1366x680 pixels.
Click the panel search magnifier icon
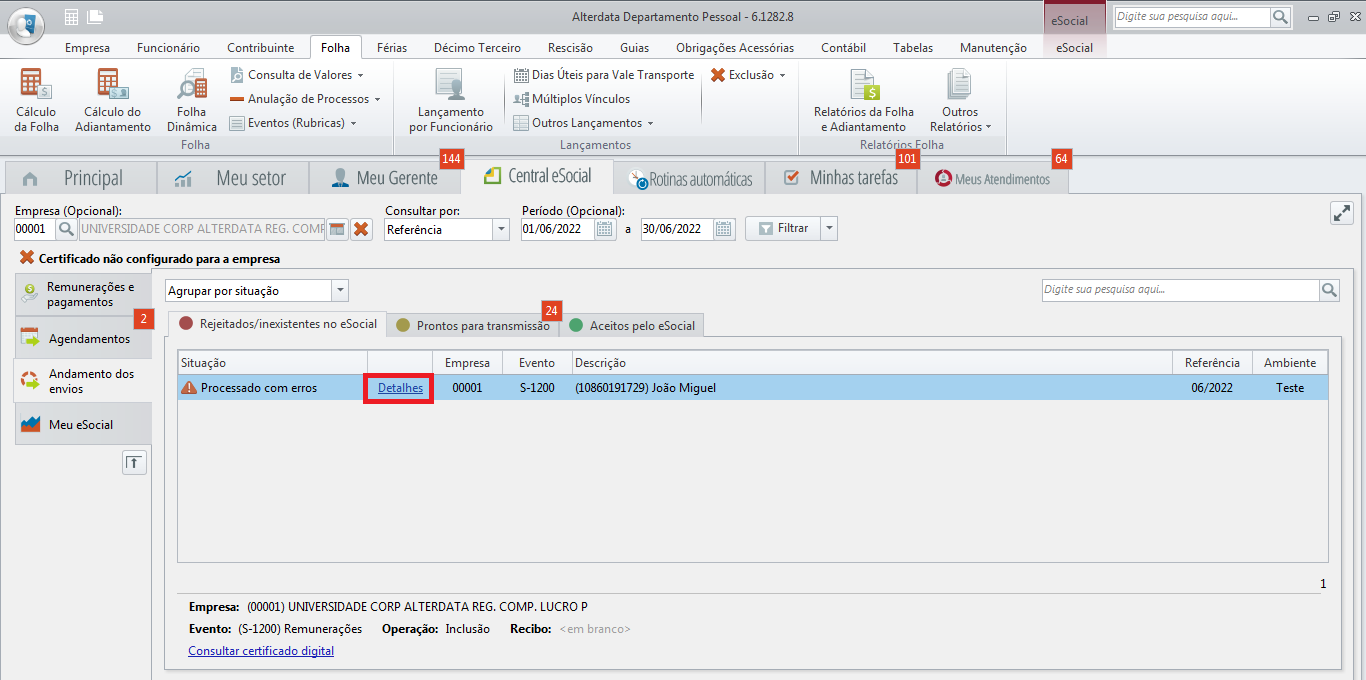coord(1329,290)
